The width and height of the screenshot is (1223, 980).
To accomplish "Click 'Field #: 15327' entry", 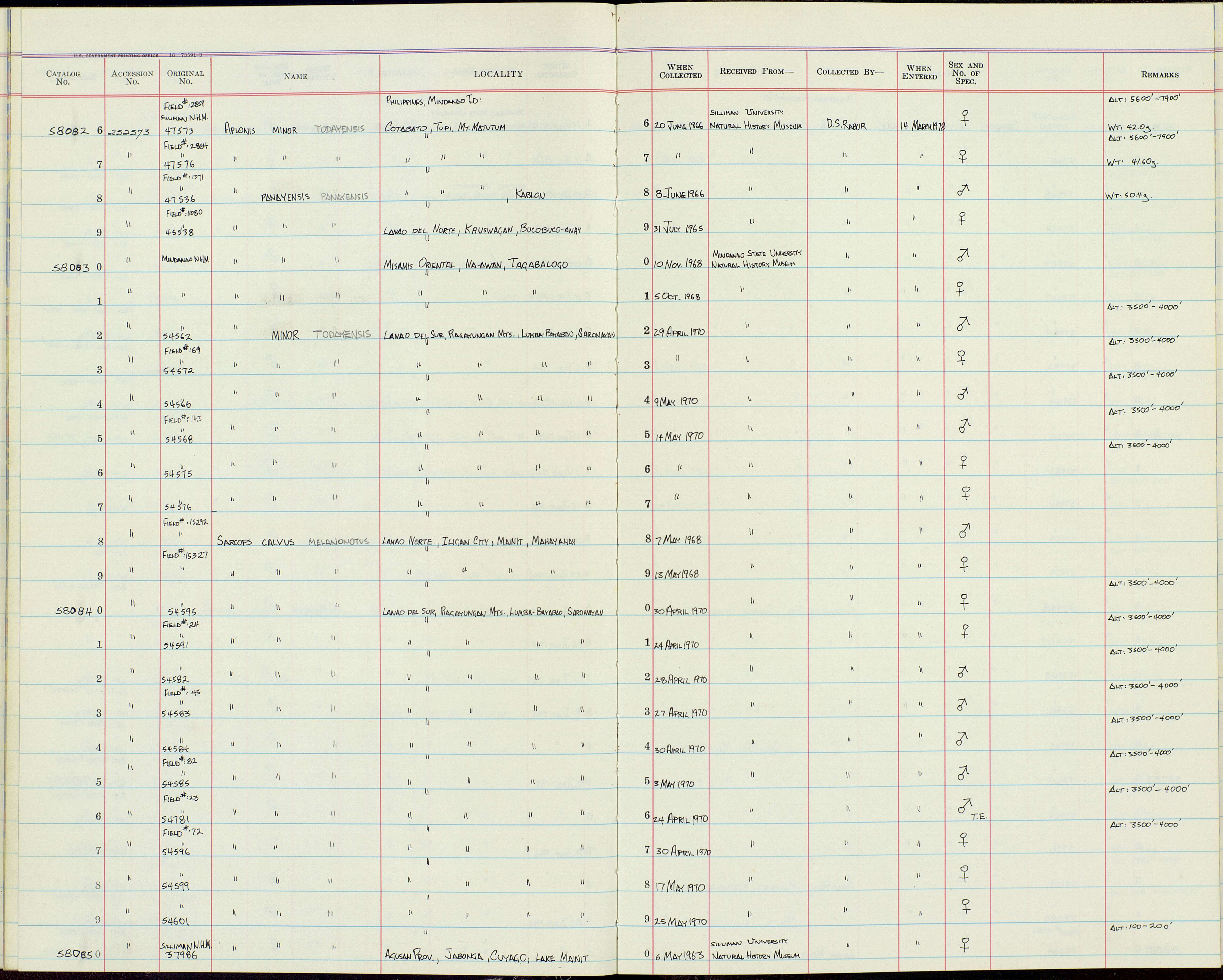I will [x=186, y=555].
